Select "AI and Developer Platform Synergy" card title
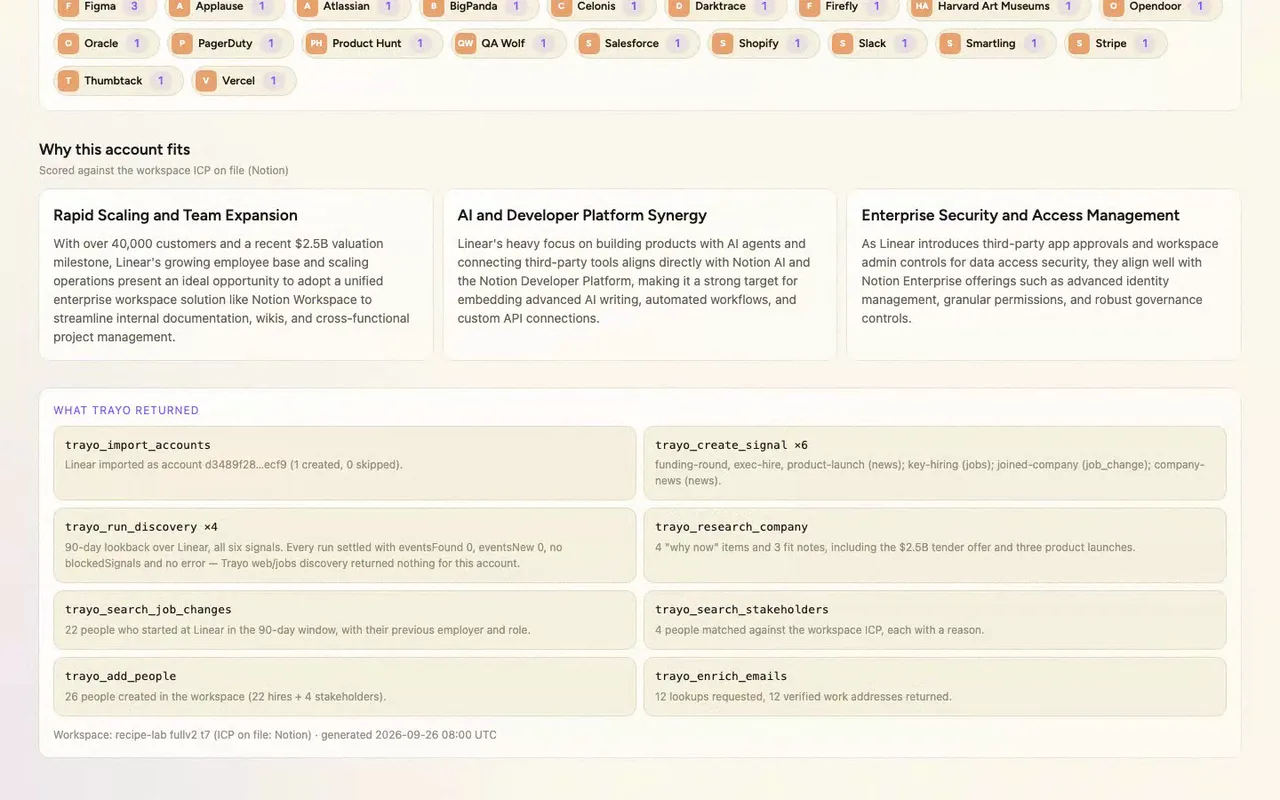This screenshot has height=800, width=1280. [x=582, y=215]
